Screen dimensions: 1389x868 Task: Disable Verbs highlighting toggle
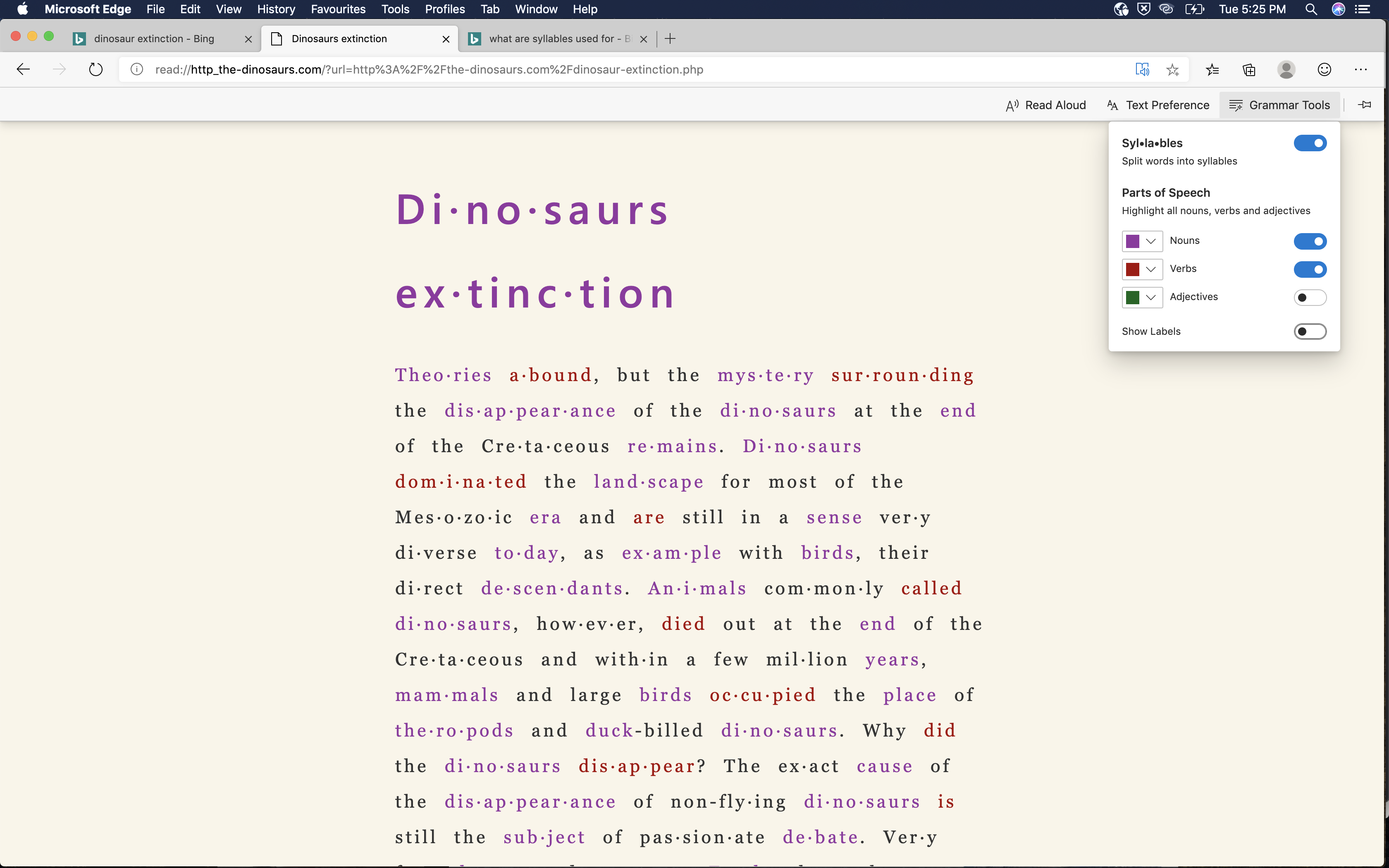point(1310,269)
